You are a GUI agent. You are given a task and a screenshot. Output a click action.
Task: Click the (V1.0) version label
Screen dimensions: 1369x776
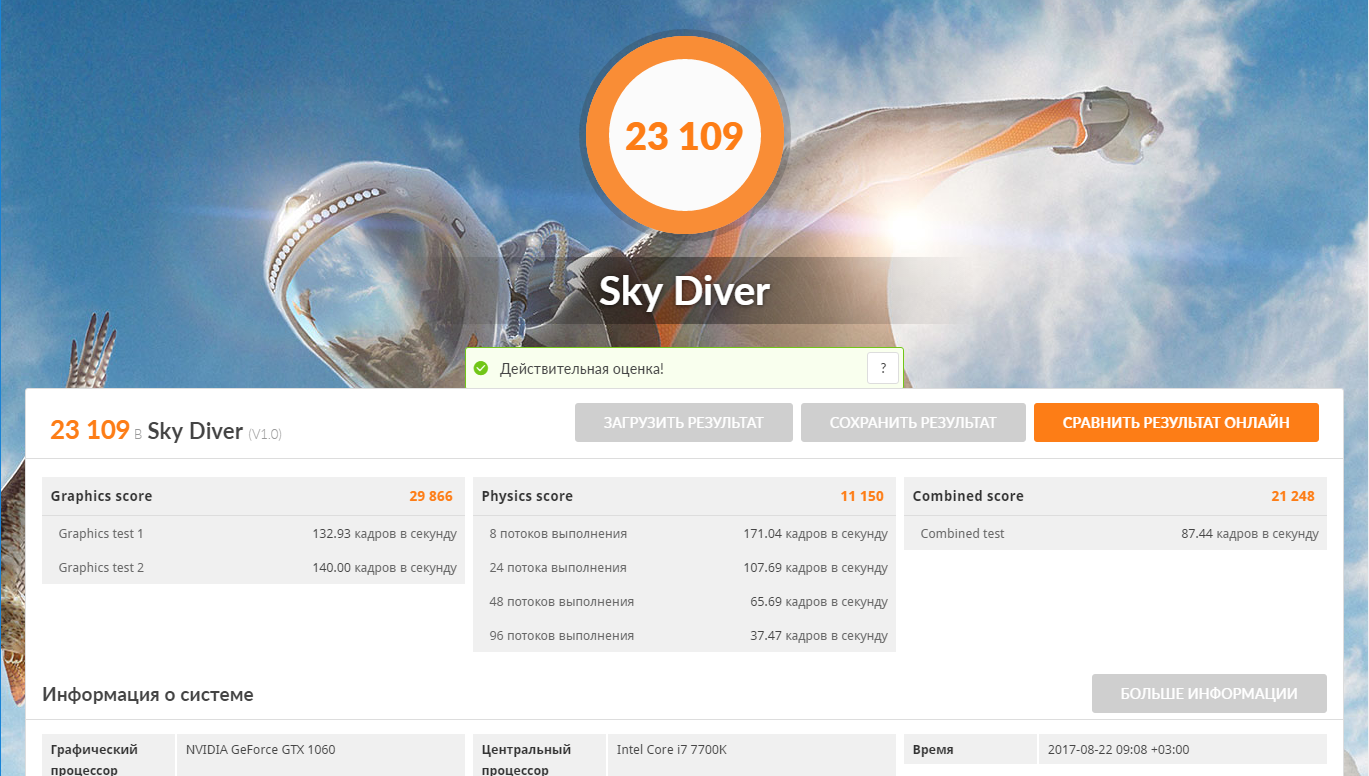[265, 434]
